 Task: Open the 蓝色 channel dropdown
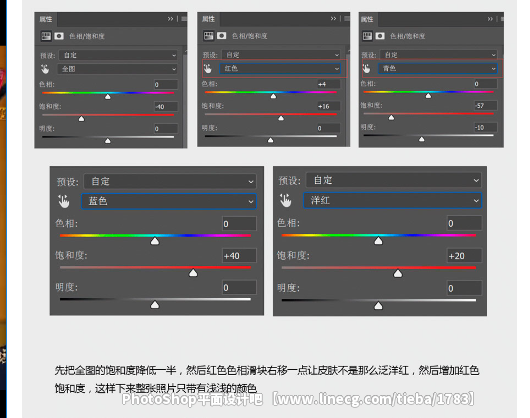[x=169, y=201]
